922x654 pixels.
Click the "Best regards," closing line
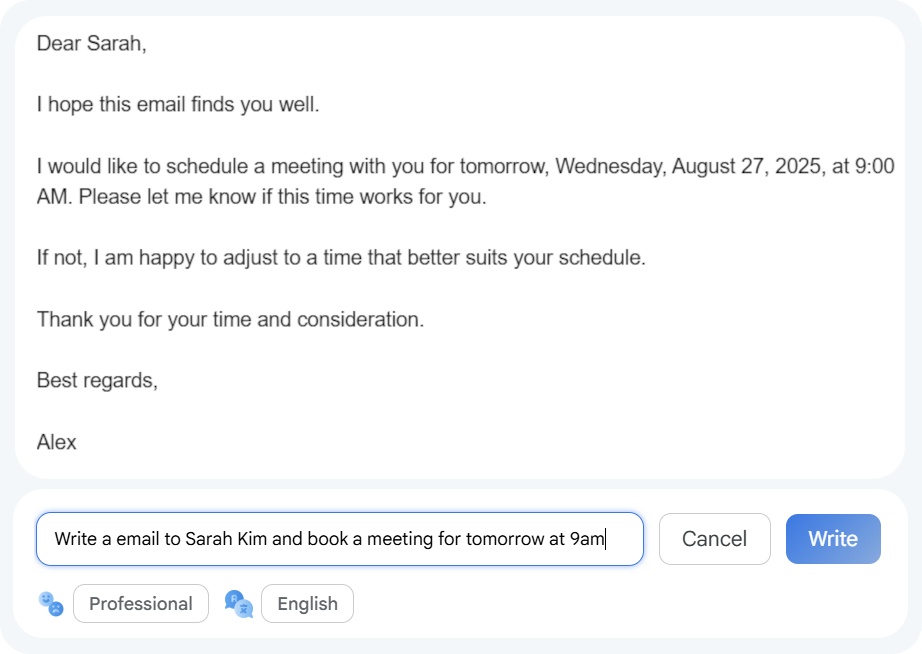(97, 381)
